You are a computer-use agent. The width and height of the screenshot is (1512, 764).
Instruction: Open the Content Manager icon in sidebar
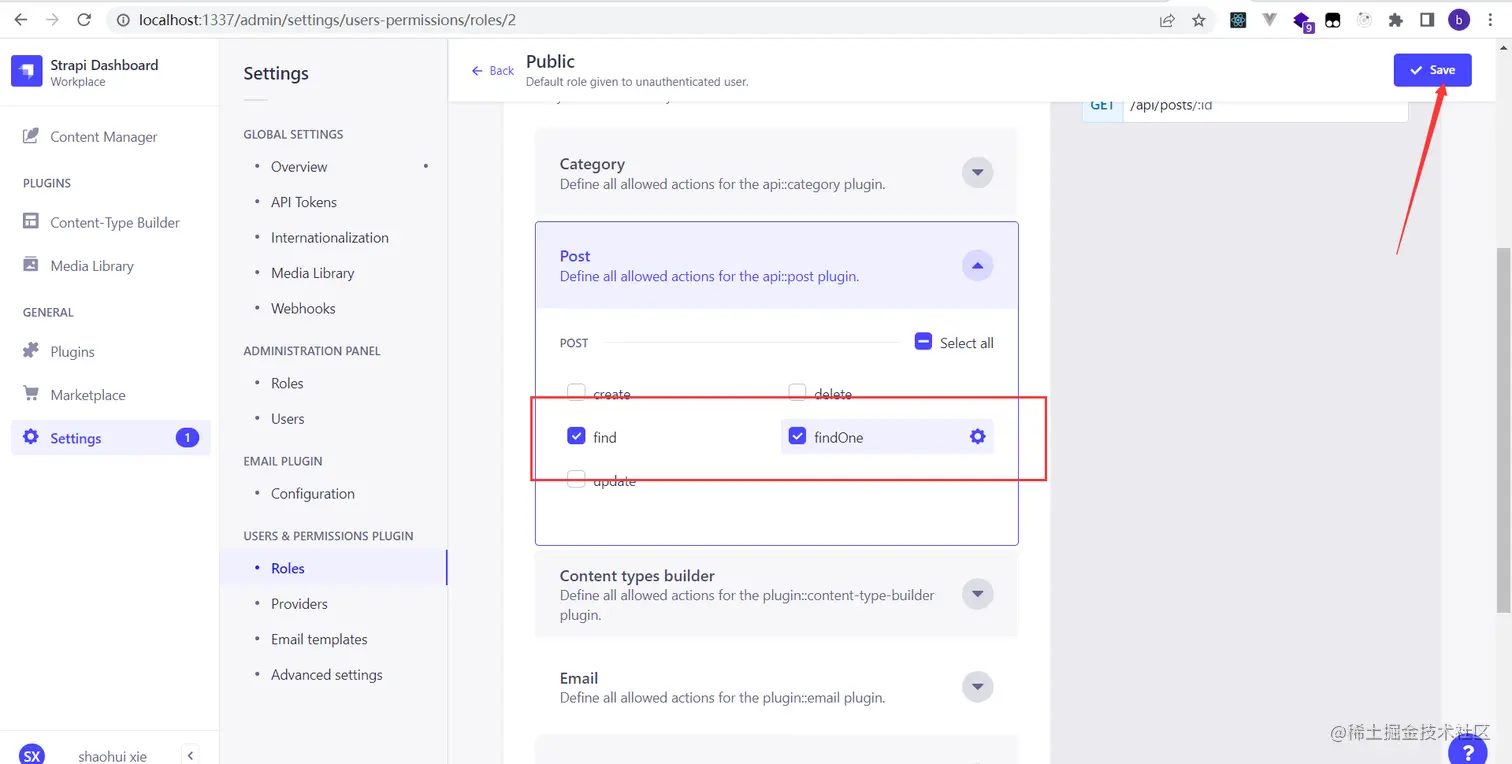pos(31,136)
